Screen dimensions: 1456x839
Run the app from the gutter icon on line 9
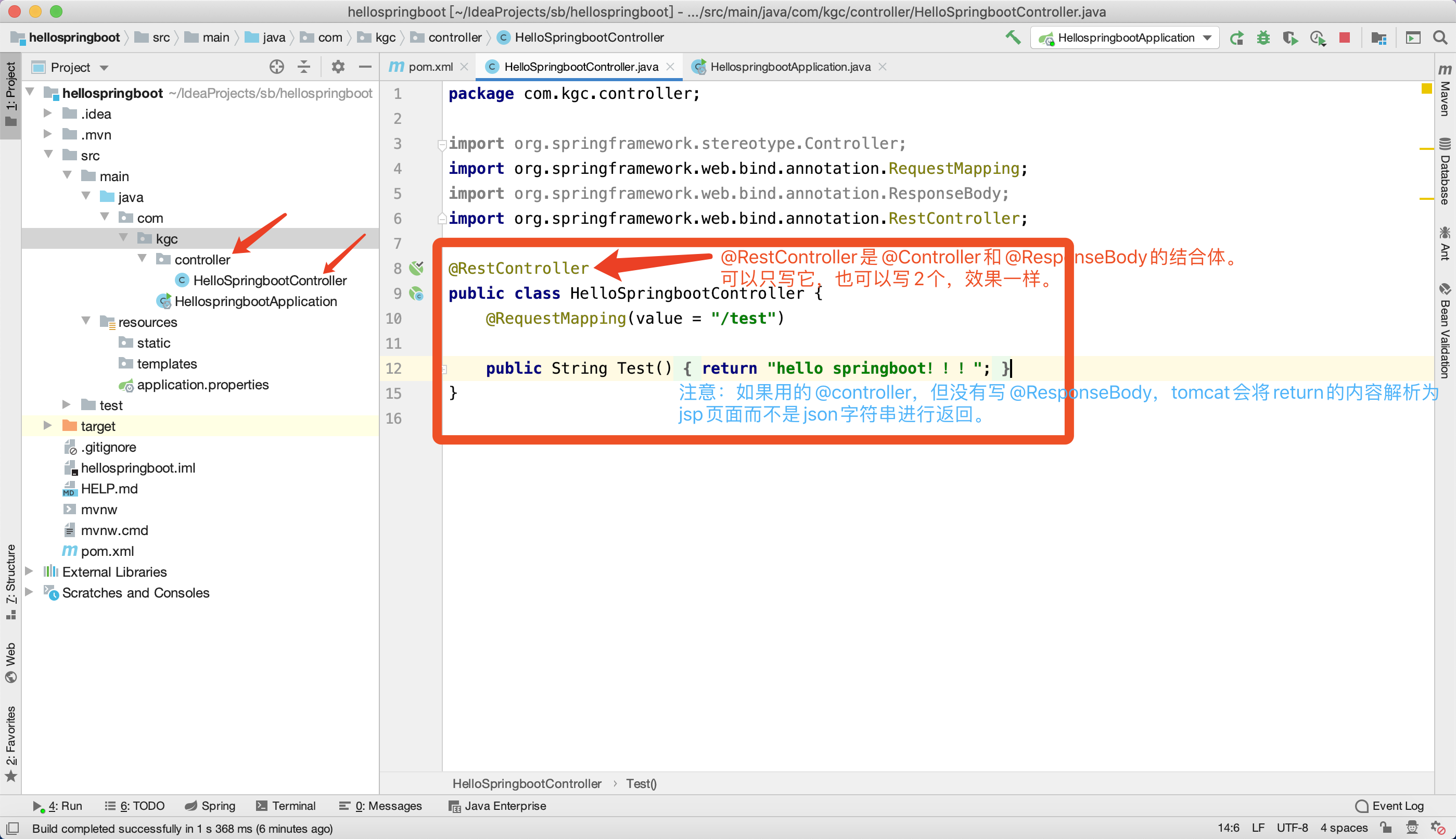416,294
